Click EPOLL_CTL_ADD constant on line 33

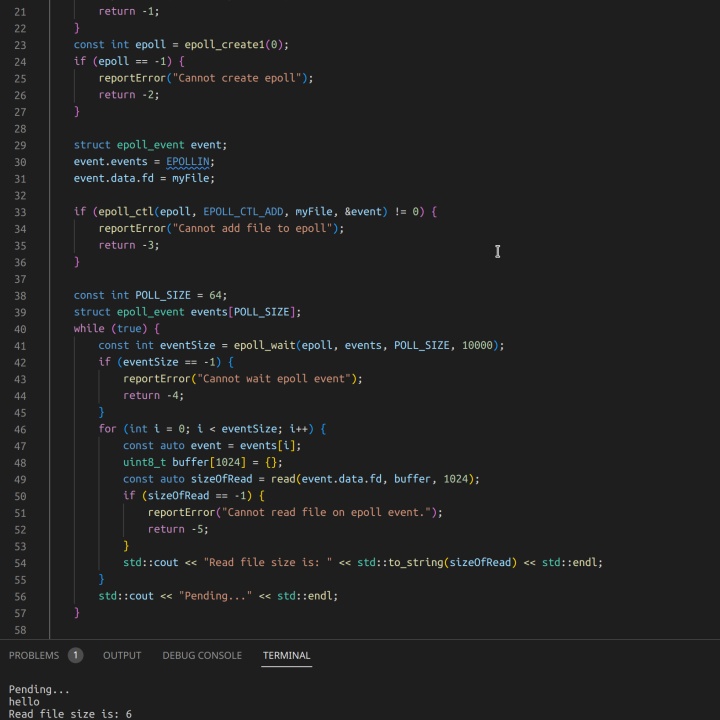click(x=243, y=212)
